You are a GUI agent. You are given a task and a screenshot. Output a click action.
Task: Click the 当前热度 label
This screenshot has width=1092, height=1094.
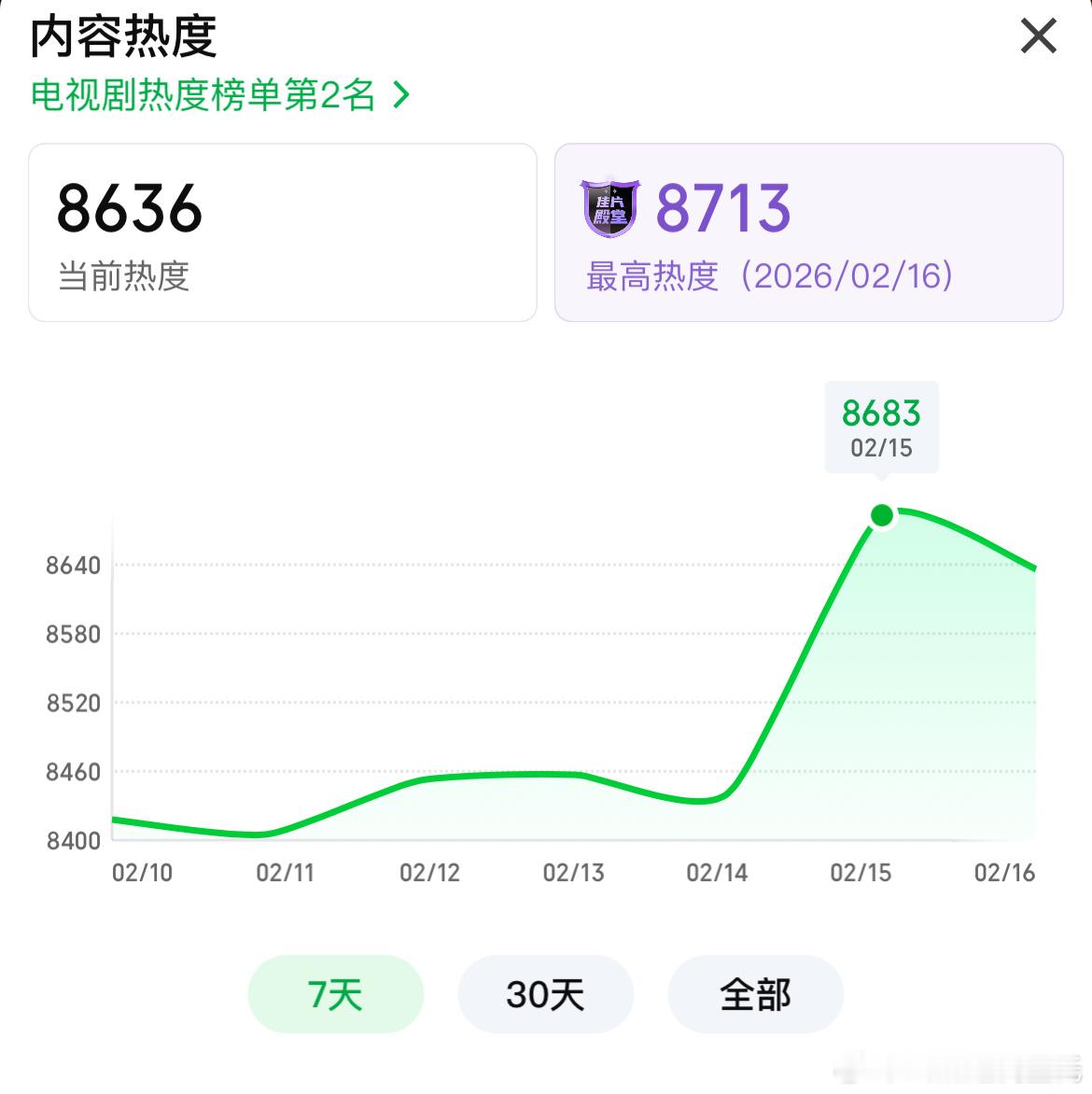click(x=123, y=275)
